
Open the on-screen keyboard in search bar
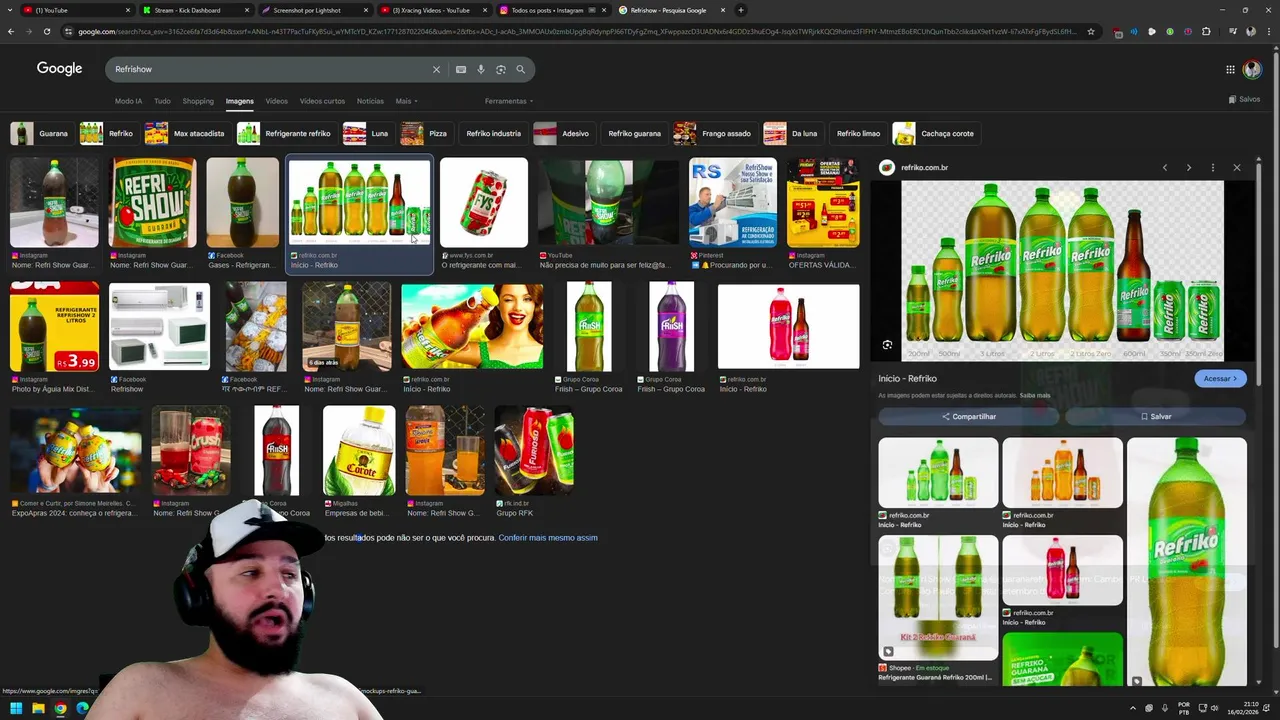[x=461, y=69]
